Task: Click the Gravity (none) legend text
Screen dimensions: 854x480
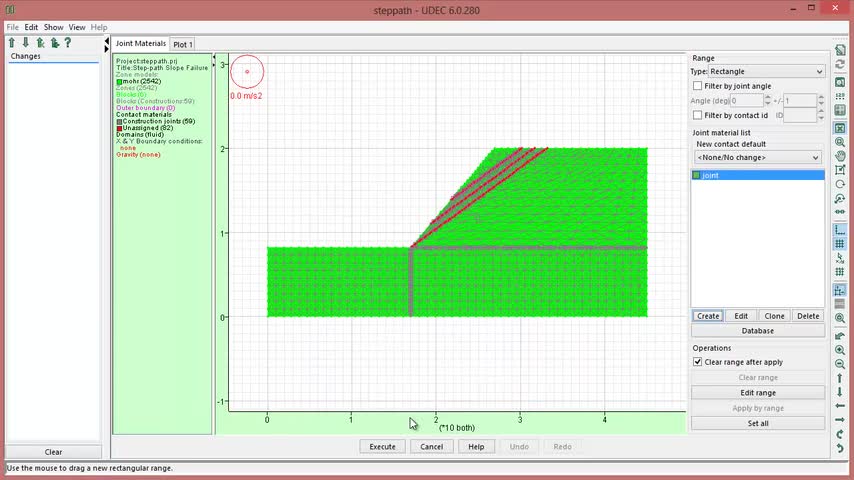Action: [138, 155]
